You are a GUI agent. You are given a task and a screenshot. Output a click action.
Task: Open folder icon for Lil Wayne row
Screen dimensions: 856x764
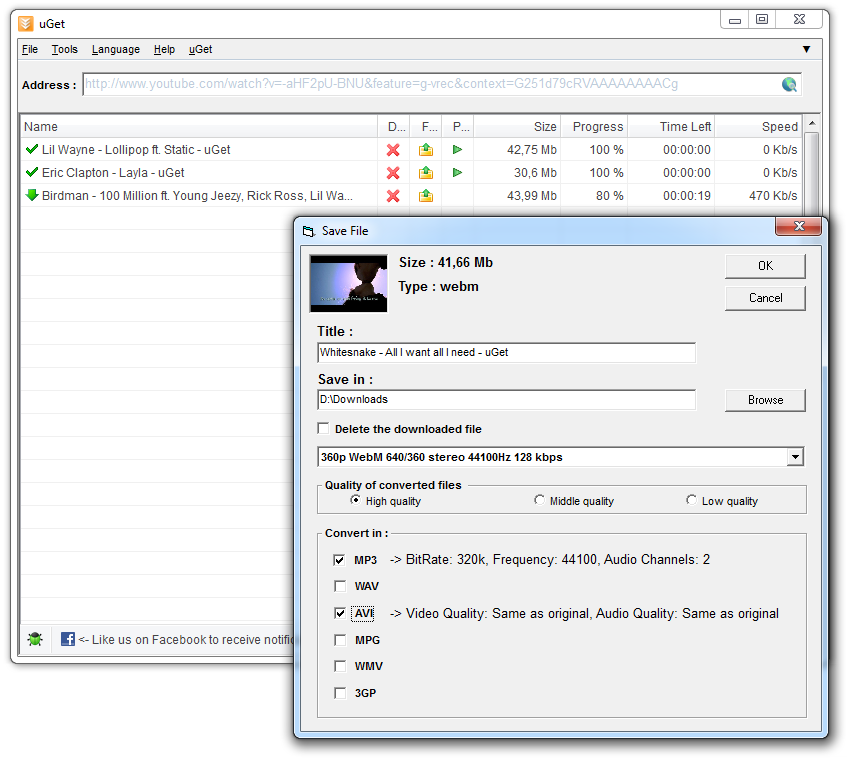[426, 150]
